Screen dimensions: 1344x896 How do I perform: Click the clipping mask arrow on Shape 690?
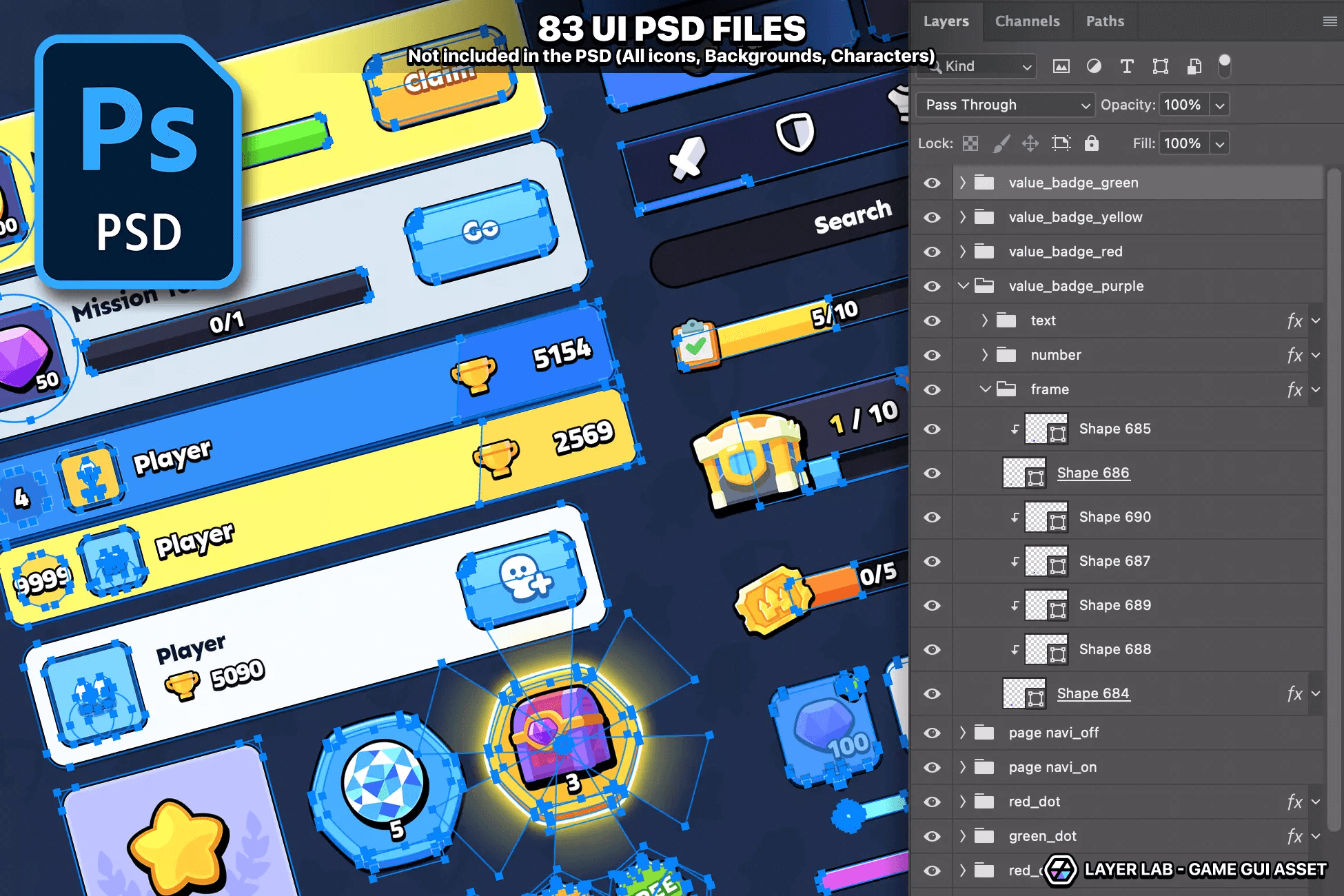1015,517
